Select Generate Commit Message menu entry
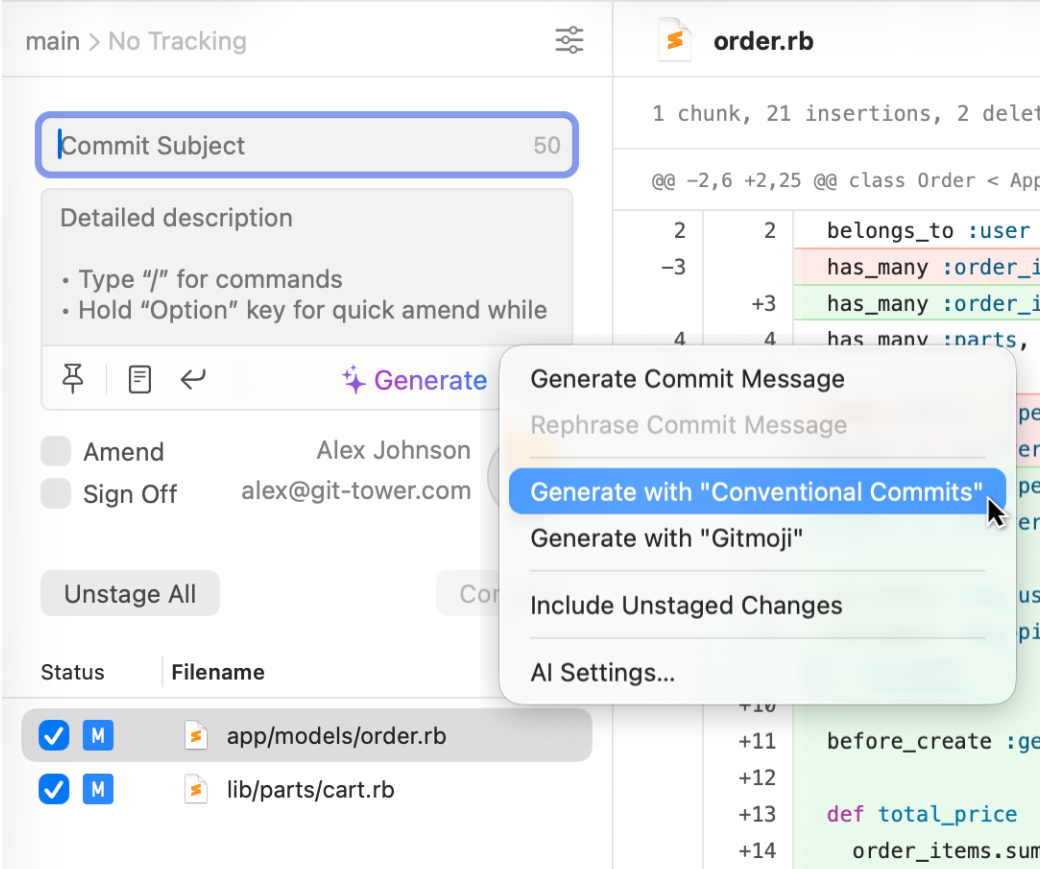Screen dimensions: 1040x869 coord(687,379)
